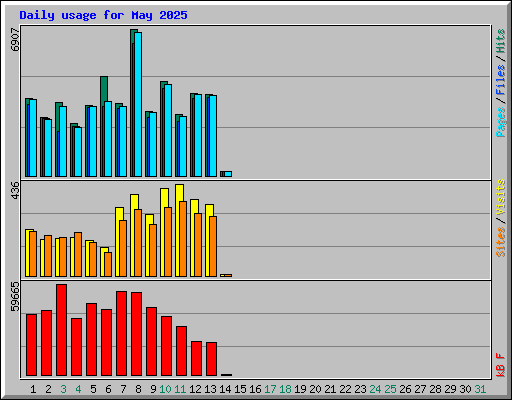Click day label 20 on the axis
This screenshot has height=400, width=512.
[x=315, y=389]
